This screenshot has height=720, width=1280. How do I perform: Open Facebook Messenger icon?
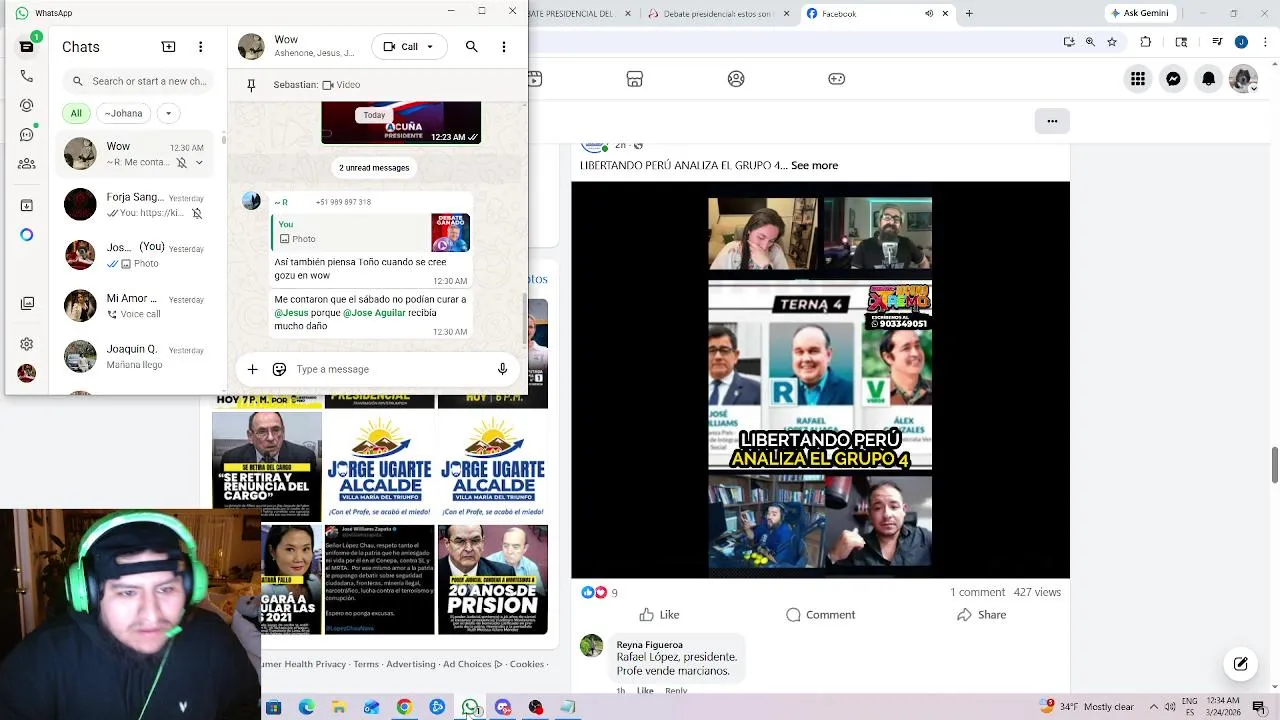tap(1173, 79)
